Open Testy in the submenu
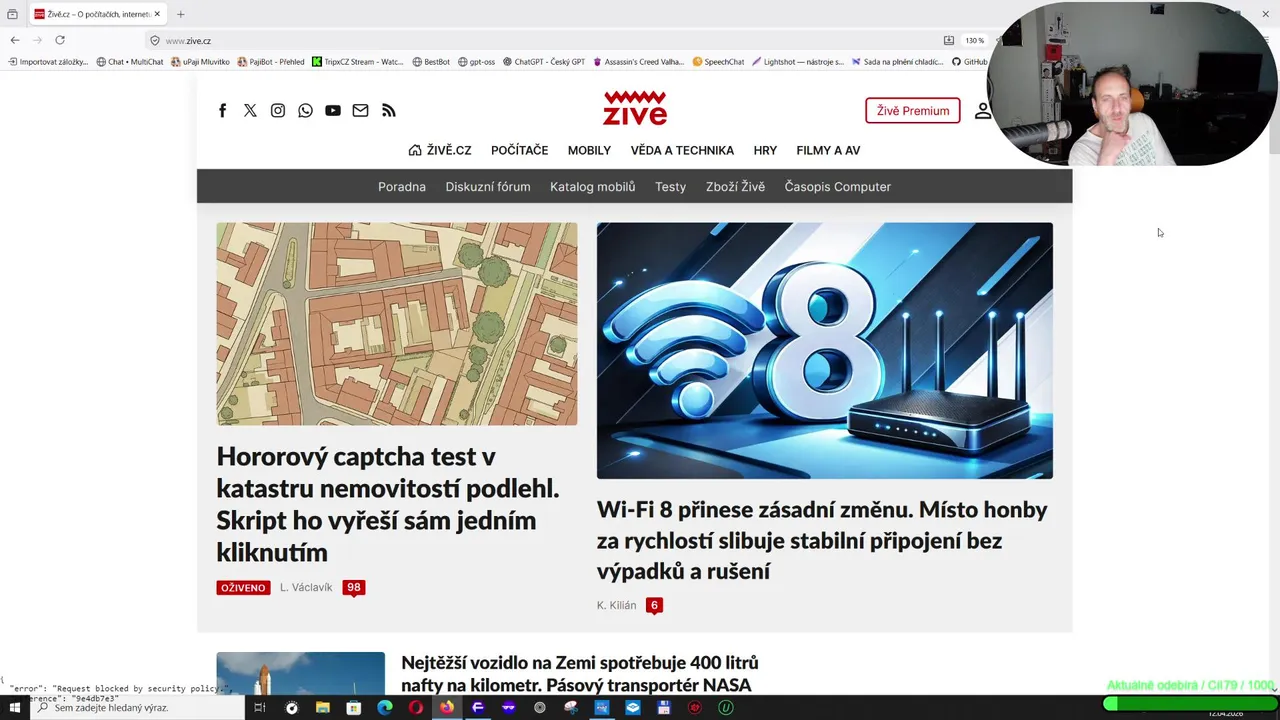Screen dimensions: 1280x720 (x=670, y=187)
